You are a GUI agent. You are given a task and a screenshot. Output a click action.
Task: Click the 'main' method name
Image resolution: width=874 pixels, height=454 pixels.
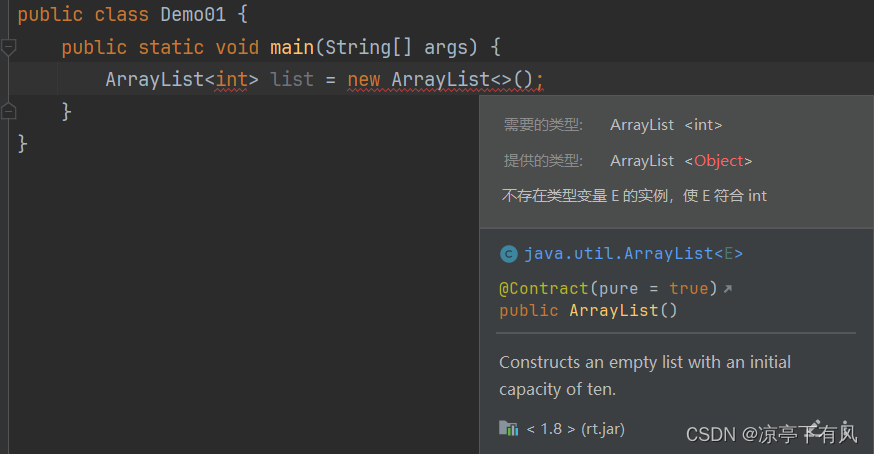tap(292, 47)
